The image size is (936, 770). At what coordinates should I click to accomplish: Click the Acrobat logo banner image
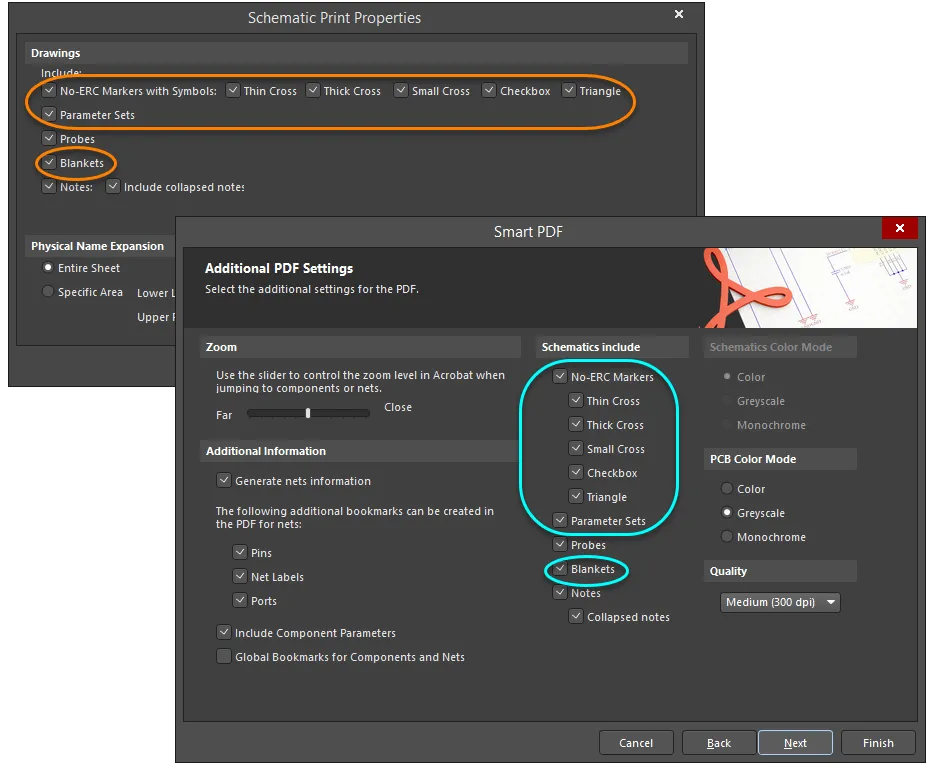coord(808,288)
